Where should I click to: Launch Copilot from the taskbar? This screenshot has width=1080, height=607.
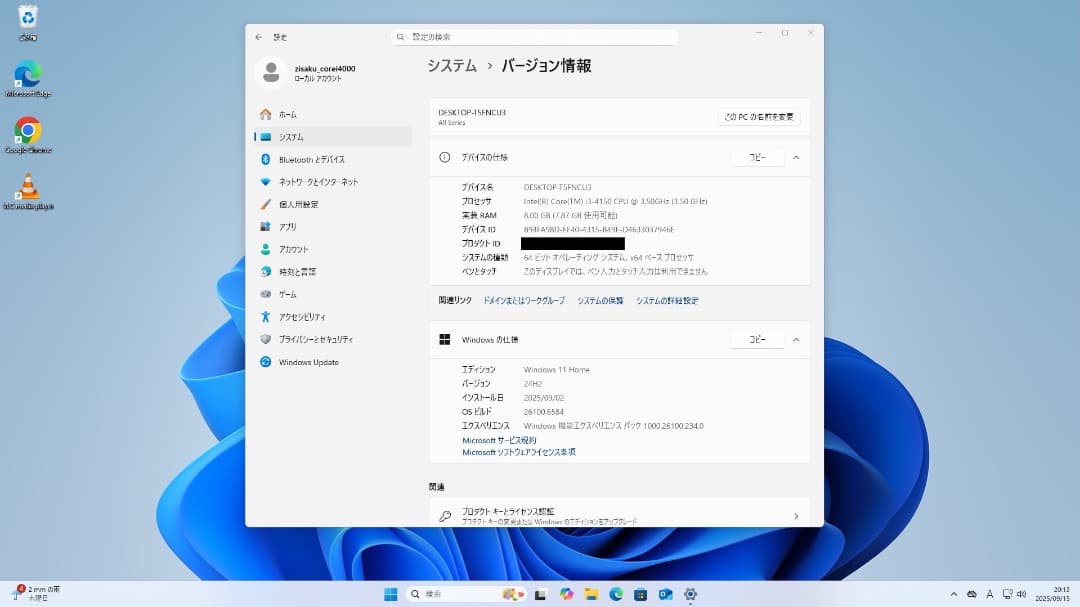566,595
